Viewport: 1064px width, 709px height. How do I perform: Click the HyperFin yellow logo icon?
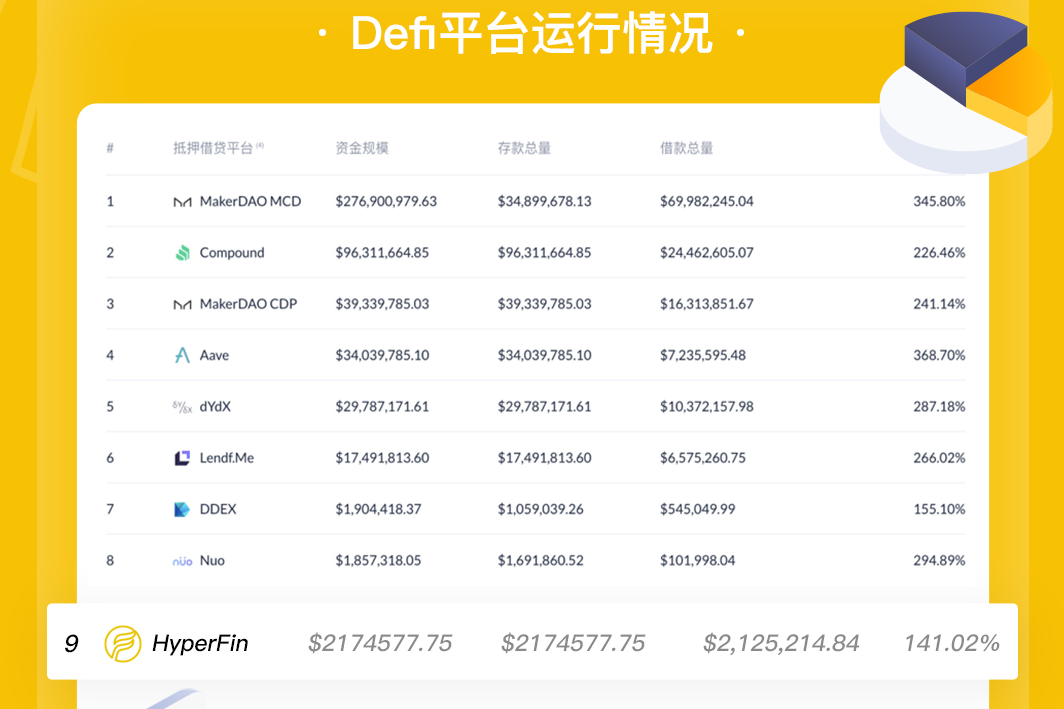(x=123, y=643)
